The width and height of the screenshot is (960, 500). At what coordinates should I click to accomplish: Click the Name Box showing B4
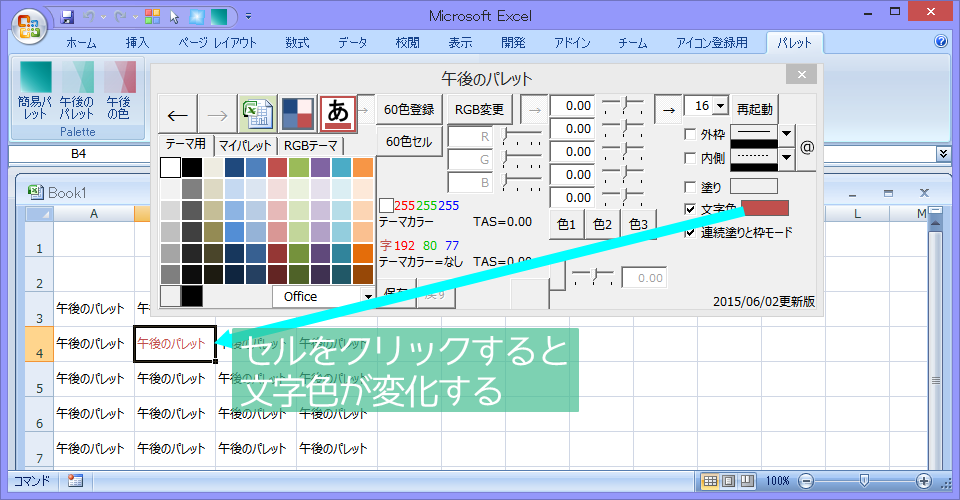click(78, 154)
